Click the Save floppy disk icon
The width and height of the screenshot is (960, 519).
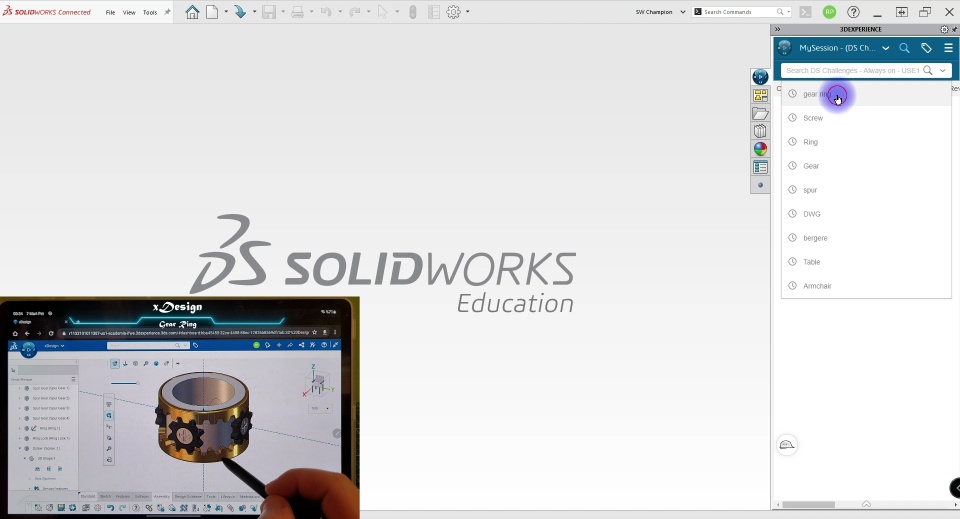[x=269, y=12]
